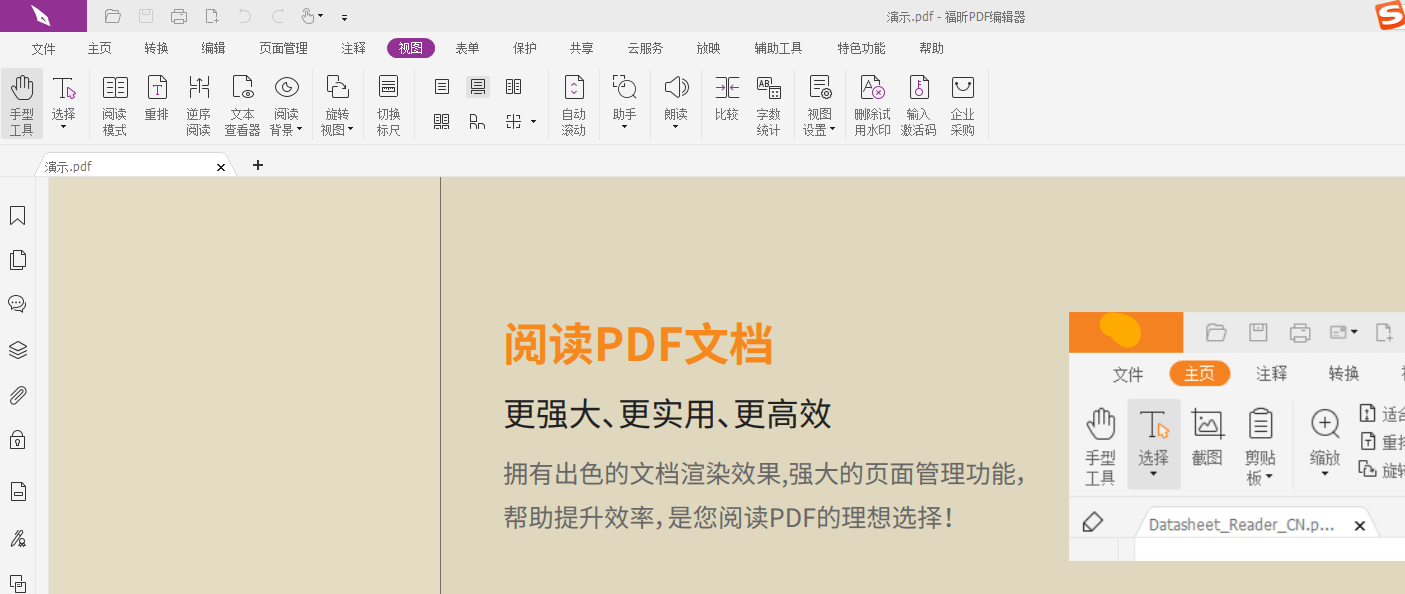The width and height of the screenshot is (1405, 594).
Task: Enable 阅读模式 reading mode
Action: [115, 104]
